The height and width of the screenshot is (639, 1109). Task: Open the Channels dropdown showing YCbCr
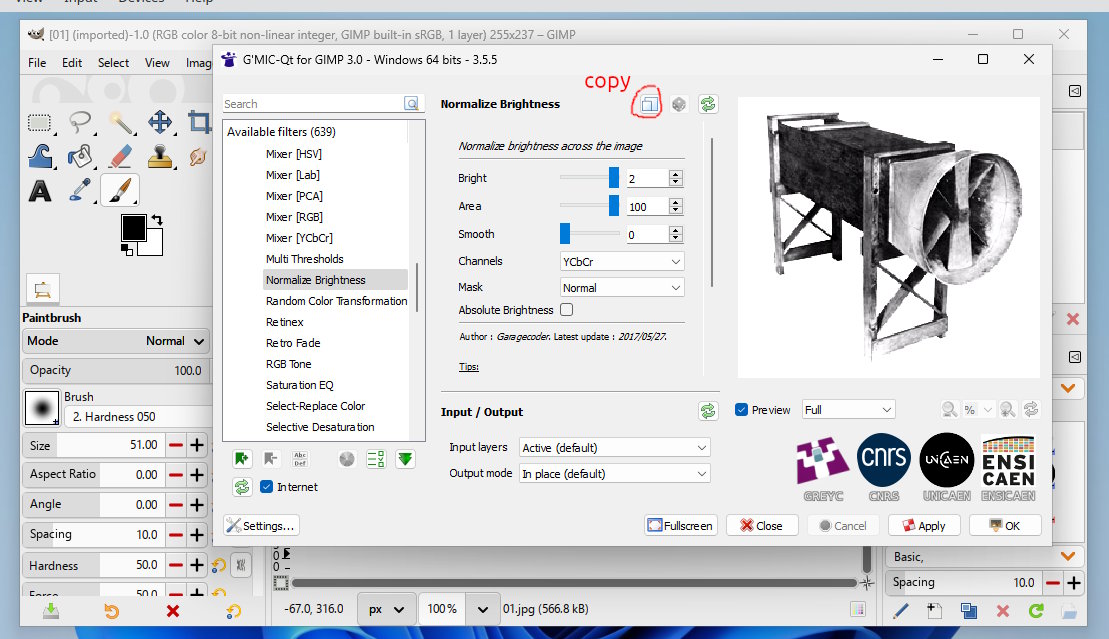coord(621,261)
